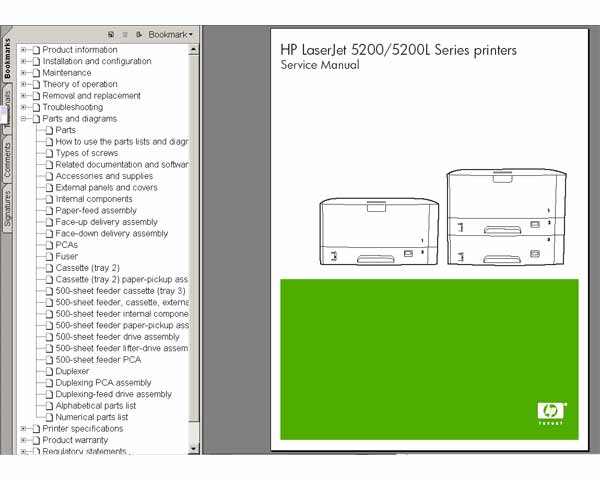600x480 pixels.
Task: Go to 500-sheet feeder drive assembly
Action: click(117, 337)
